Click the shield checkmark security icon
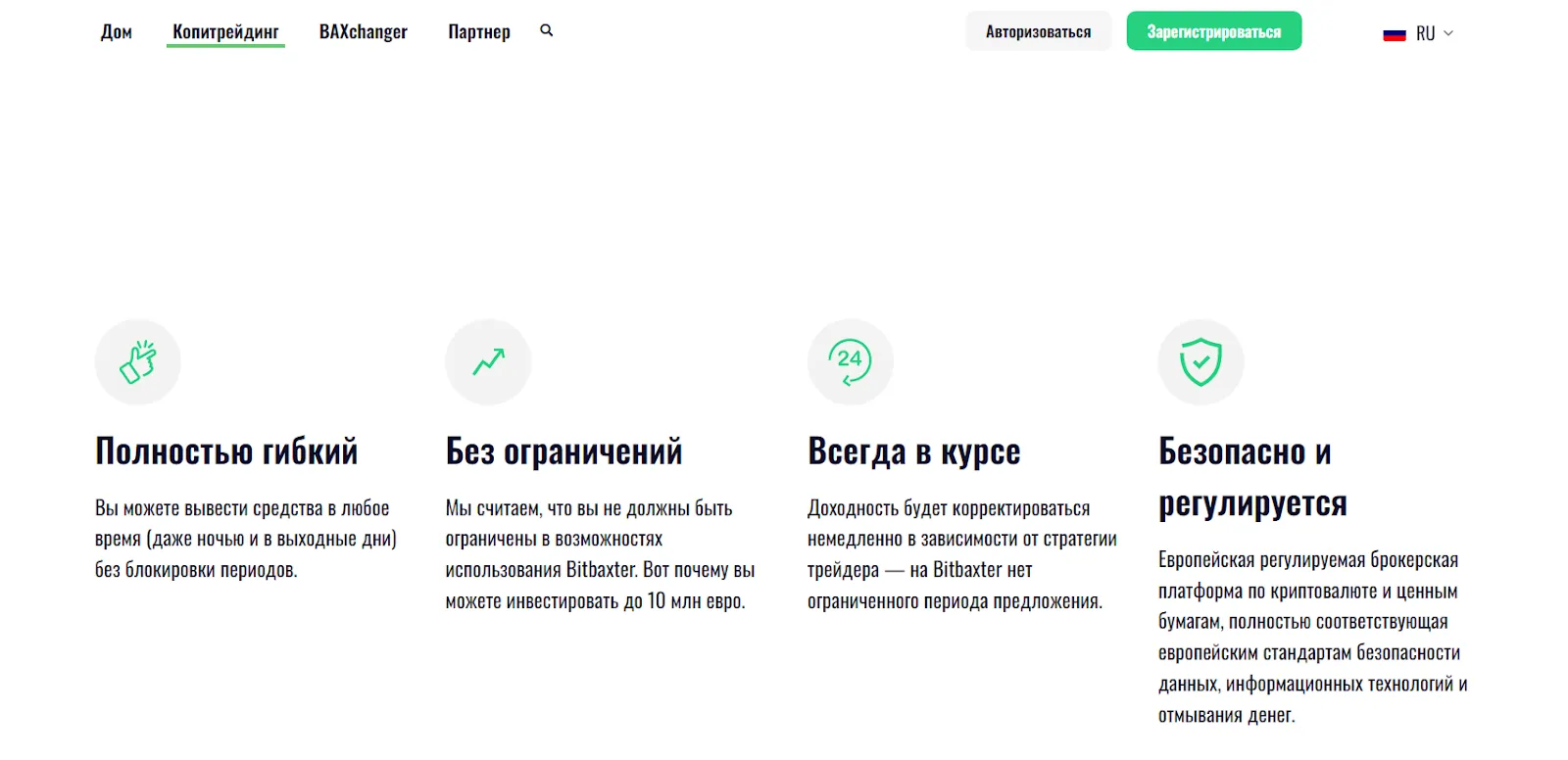The height and width of the screenshot is (760, 1568). [1200, 361]
